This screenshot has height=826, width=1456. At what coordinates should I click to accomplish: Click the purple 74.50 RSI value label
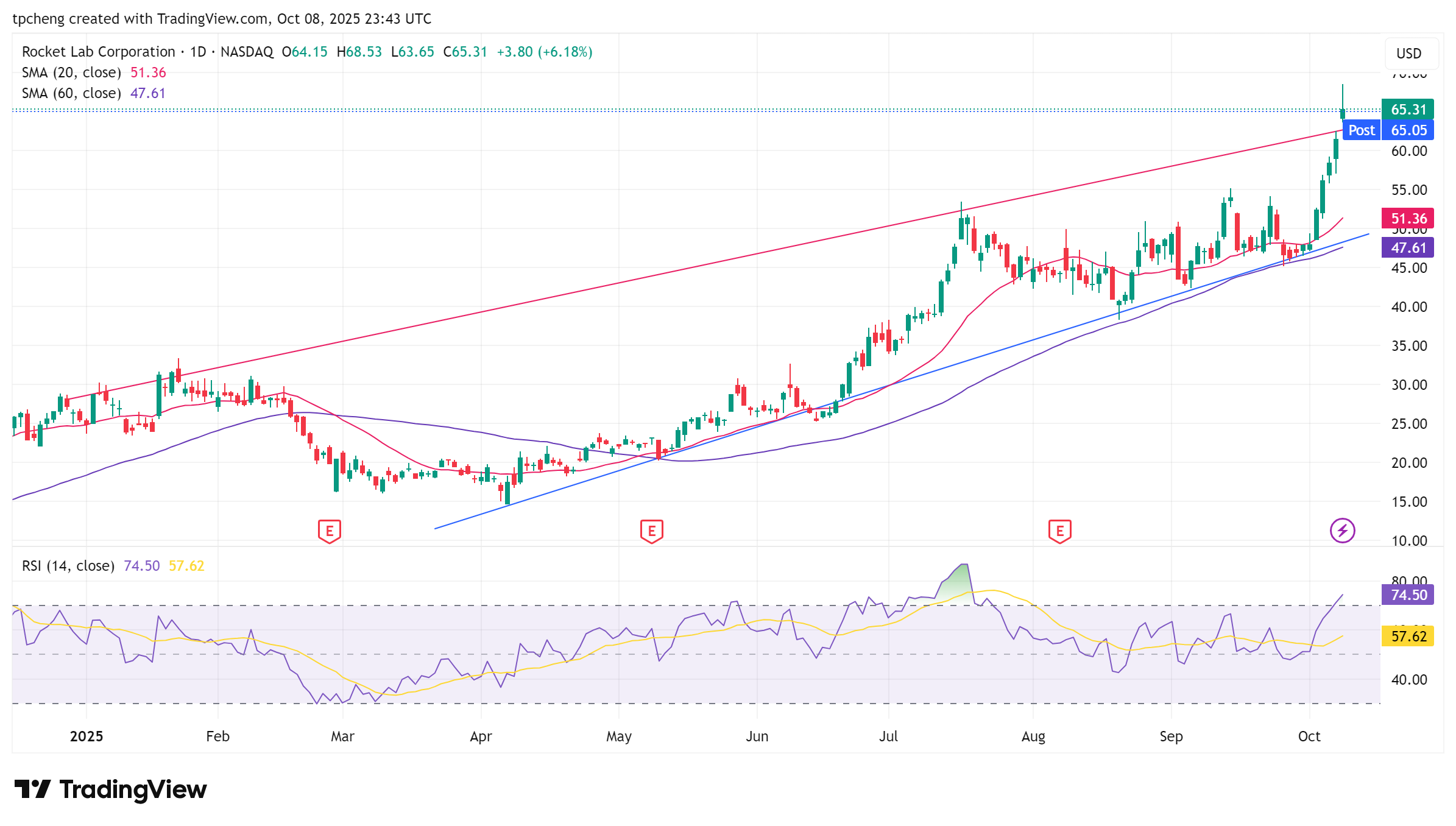(1408, 595)
